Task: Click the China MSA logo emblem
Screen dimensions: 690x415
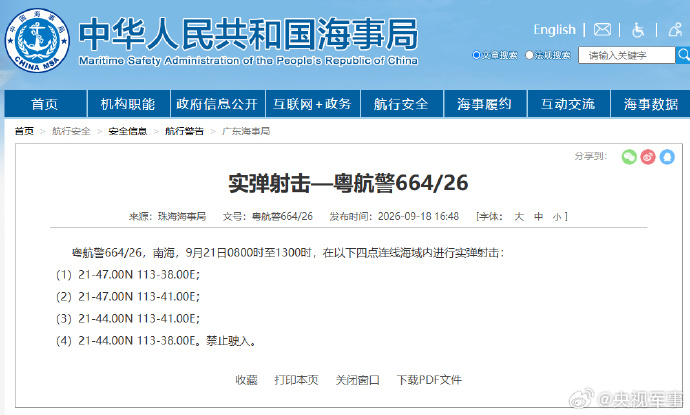Action: 37,40
